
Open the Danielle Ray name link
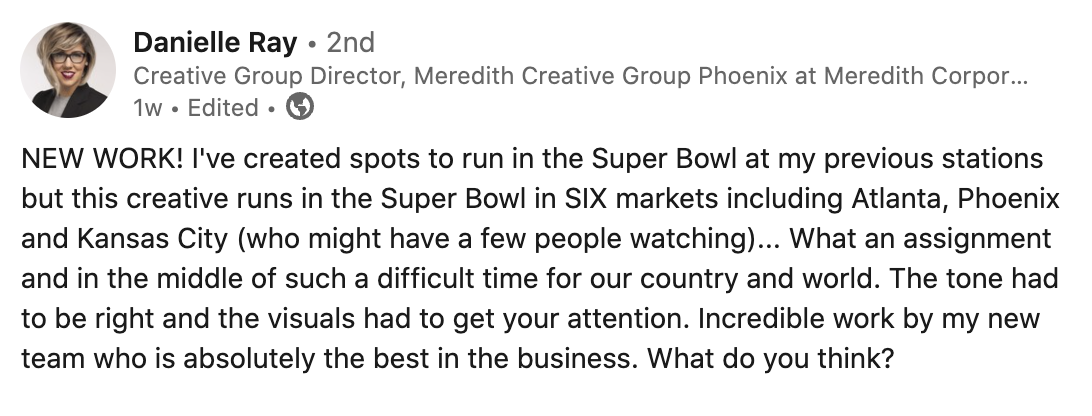215,43
